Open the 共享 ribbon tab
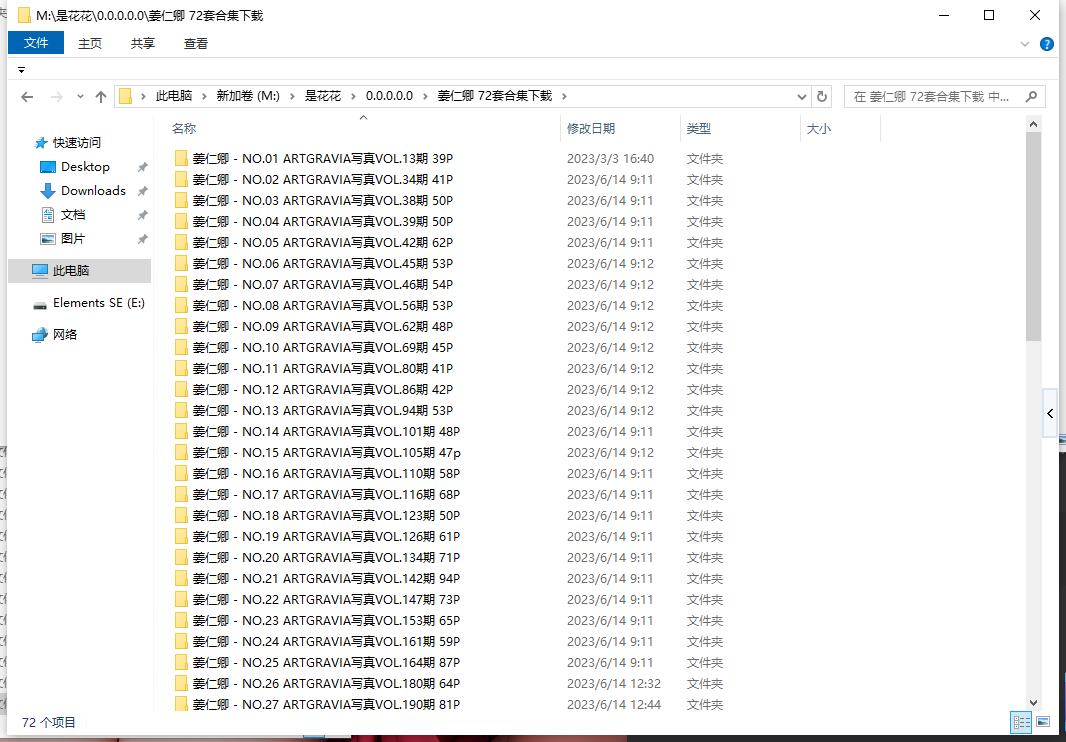Viewport: 1066px width, 742px height. tap(143, 44)
